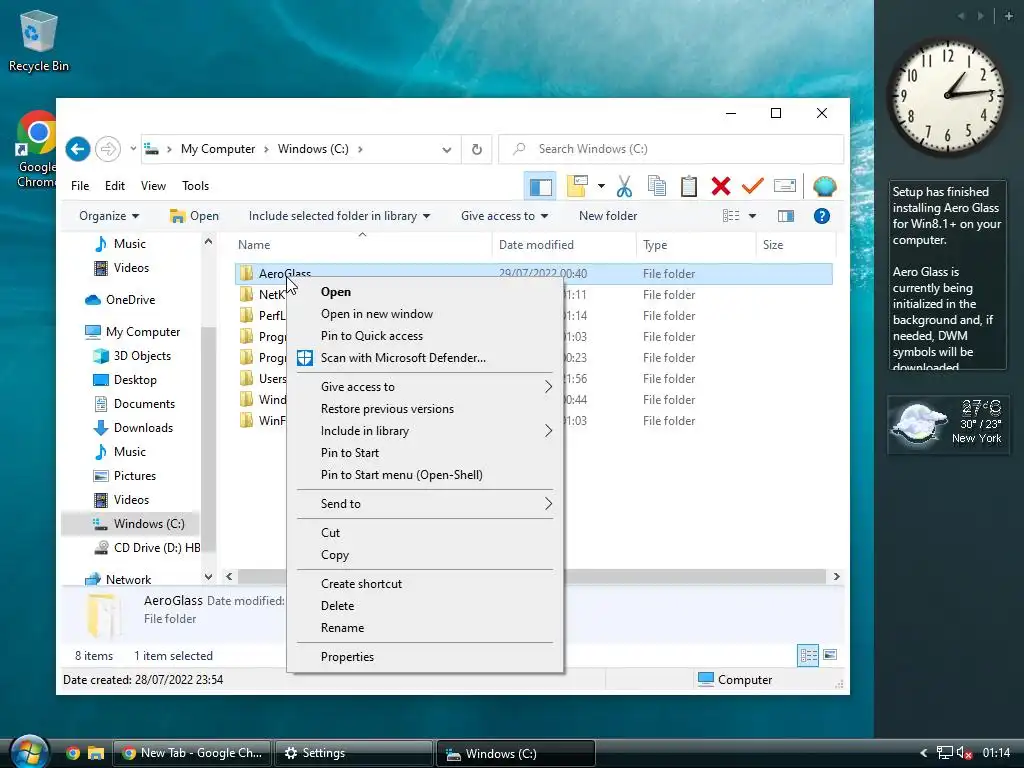Image resolution: width=1024 pixels, height=768 pixels.
Task: Choose Create shortcut from context menu
Action: click(361, 584)
